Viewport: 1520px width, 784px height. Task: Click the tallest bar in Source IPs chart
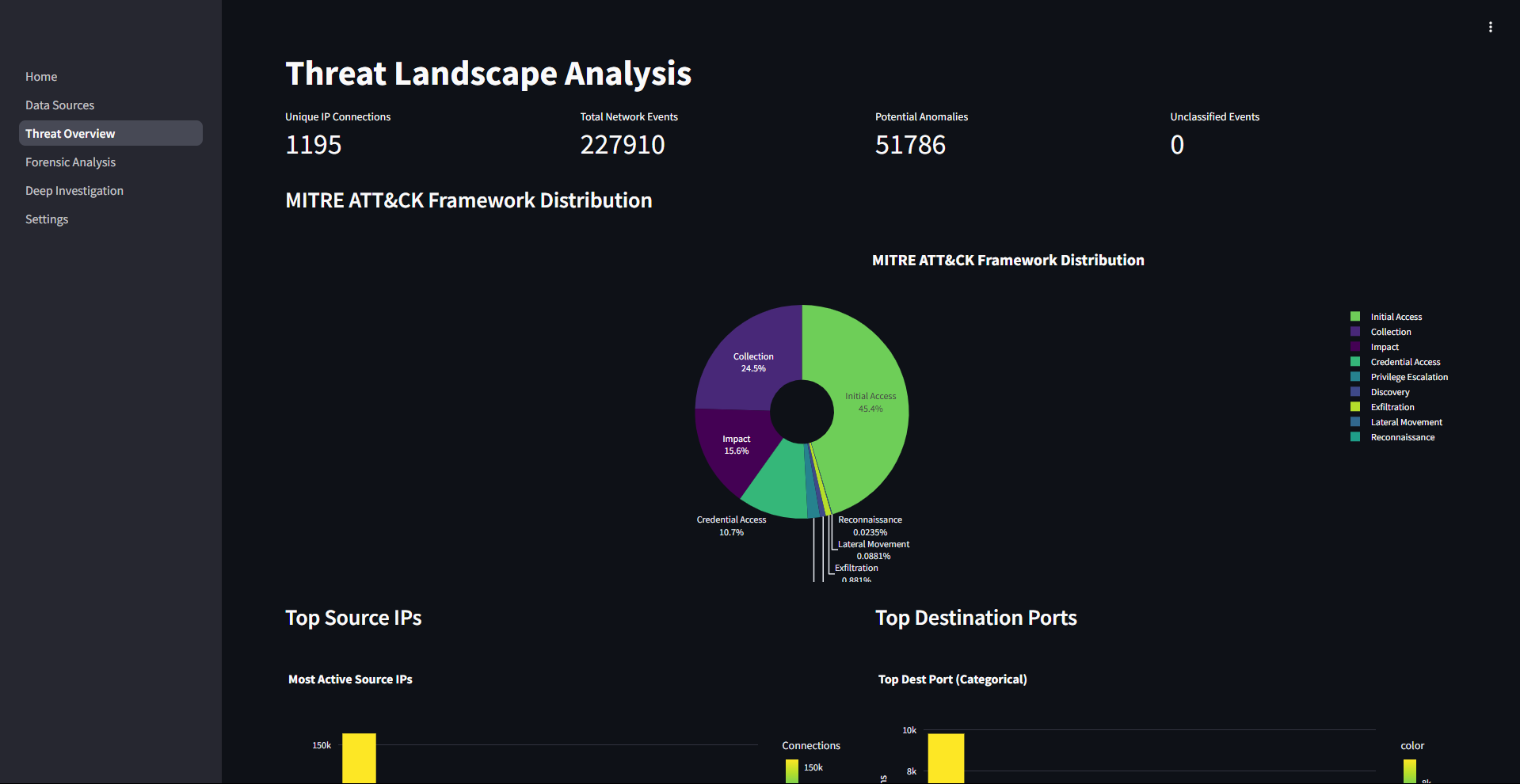click(x=359, y=758)
